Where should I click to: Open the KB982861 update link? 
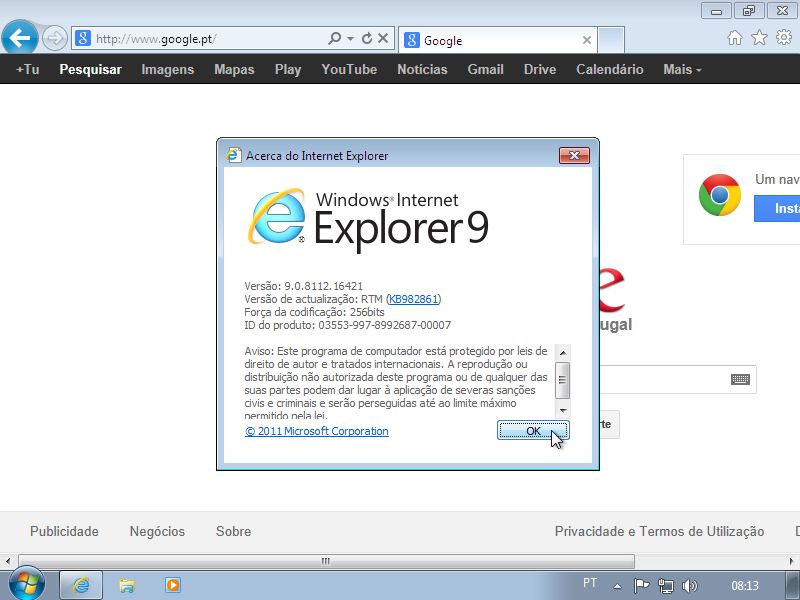(413, 299)
